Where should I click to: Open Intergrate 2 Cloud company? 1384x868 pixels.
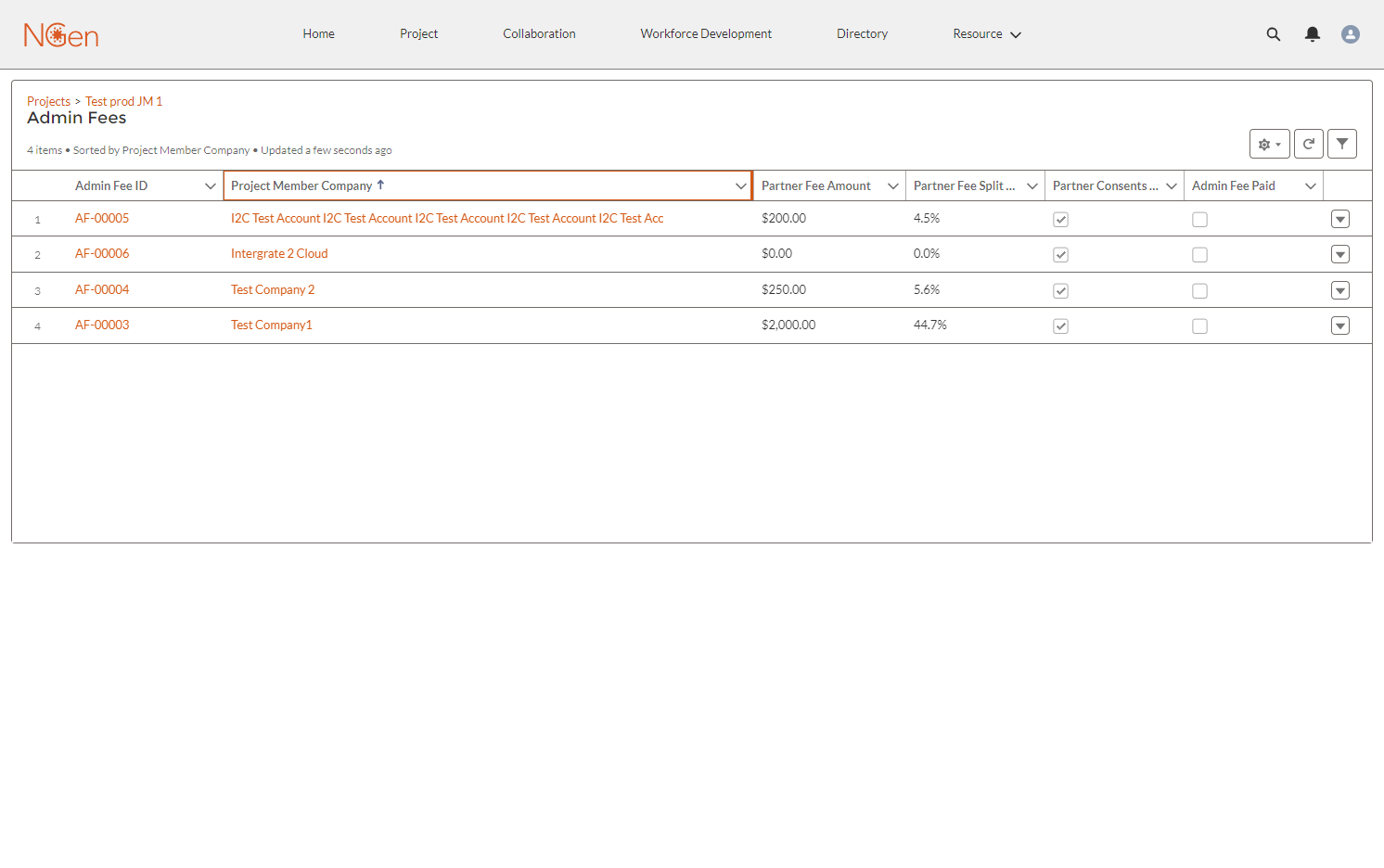(x=279, y=254)
